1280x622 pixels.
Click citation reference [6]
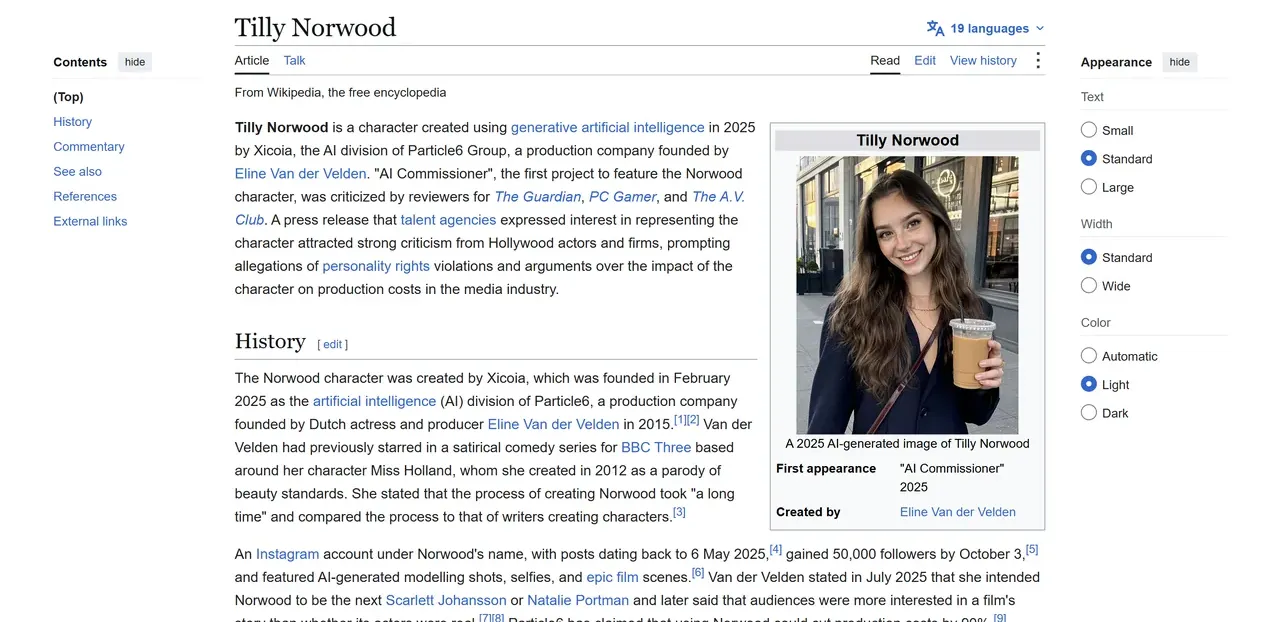[x=698, y=572]
